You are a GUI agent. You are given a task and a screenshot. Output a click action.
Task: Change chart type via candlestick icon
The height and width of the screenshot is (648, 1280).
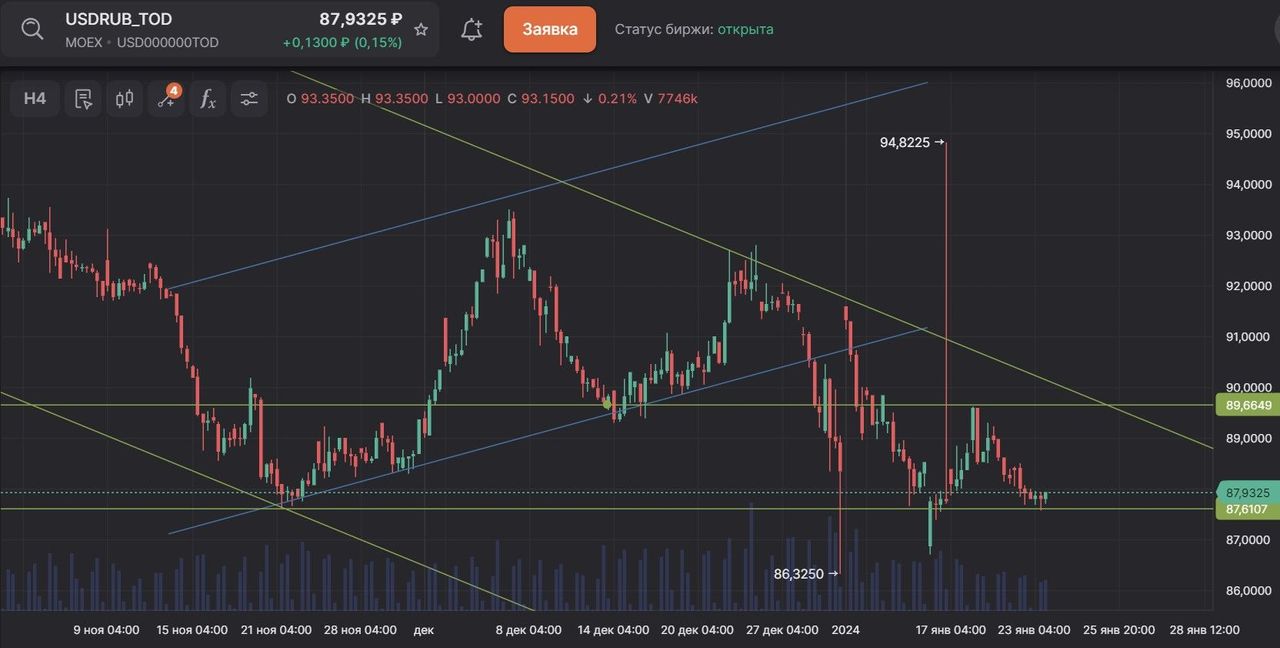[125, 99]
